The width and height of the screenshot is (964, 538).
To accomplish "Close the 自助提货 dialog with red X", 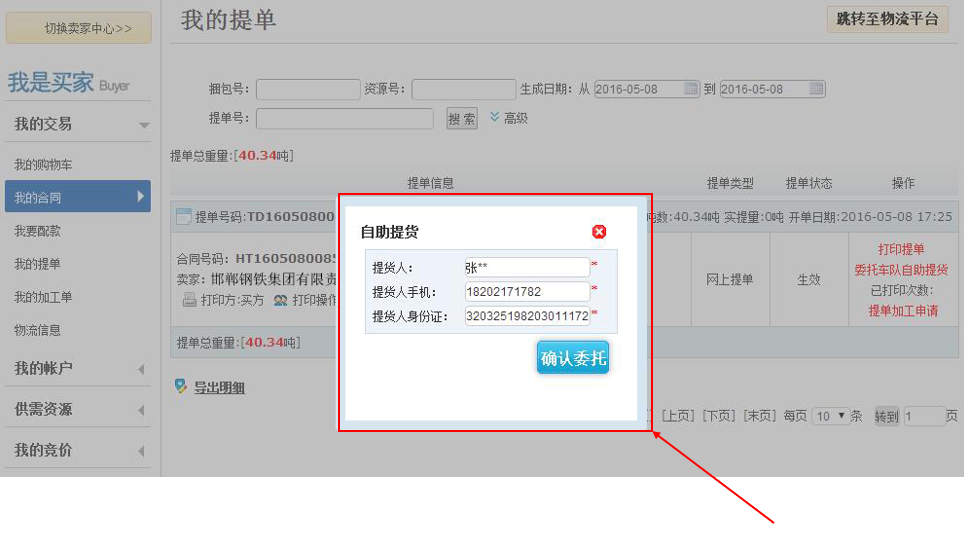I will click(599, 232).
